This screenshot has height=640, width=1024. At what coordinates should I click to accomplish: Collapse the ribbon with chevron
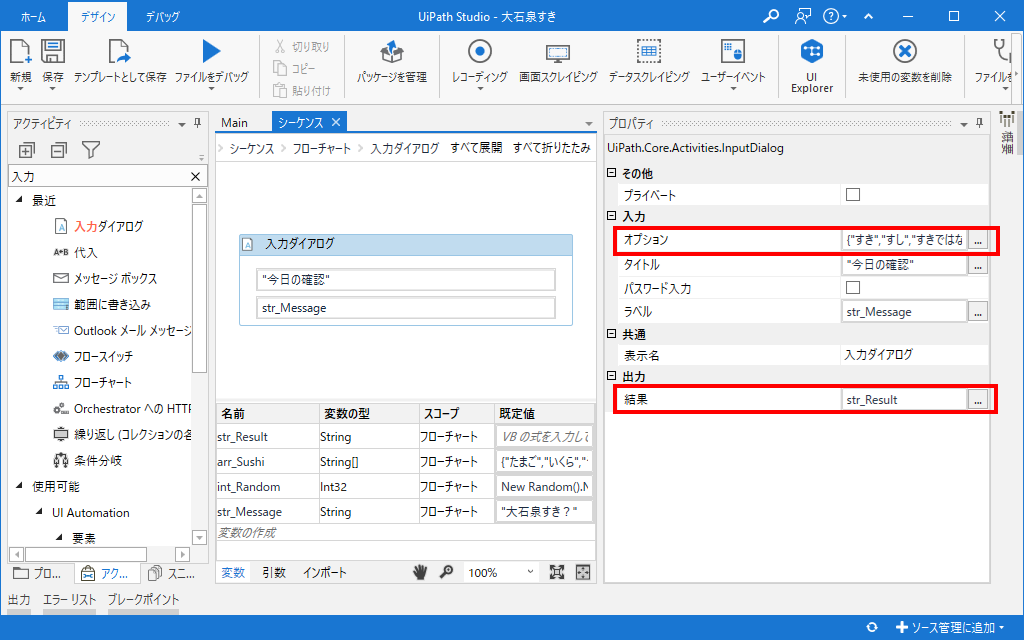point(869,16)
